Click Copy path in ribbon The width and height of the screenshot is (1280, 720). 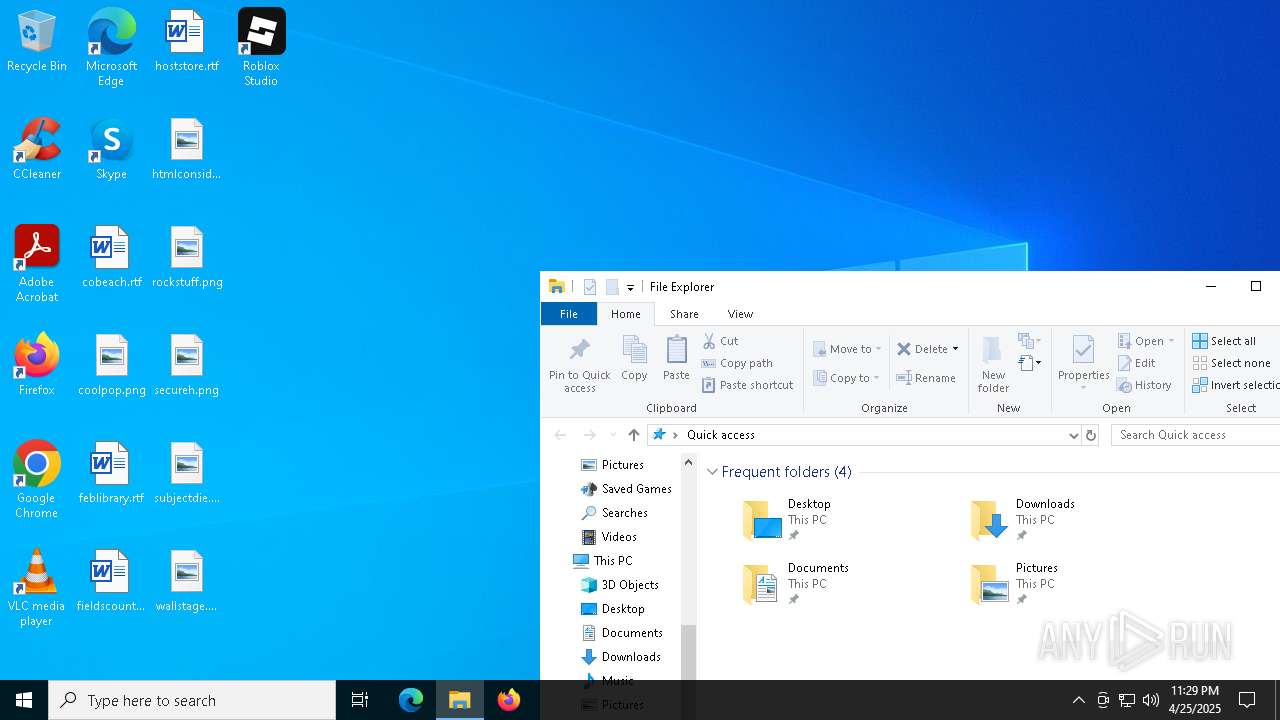click(x=737, y=363)
